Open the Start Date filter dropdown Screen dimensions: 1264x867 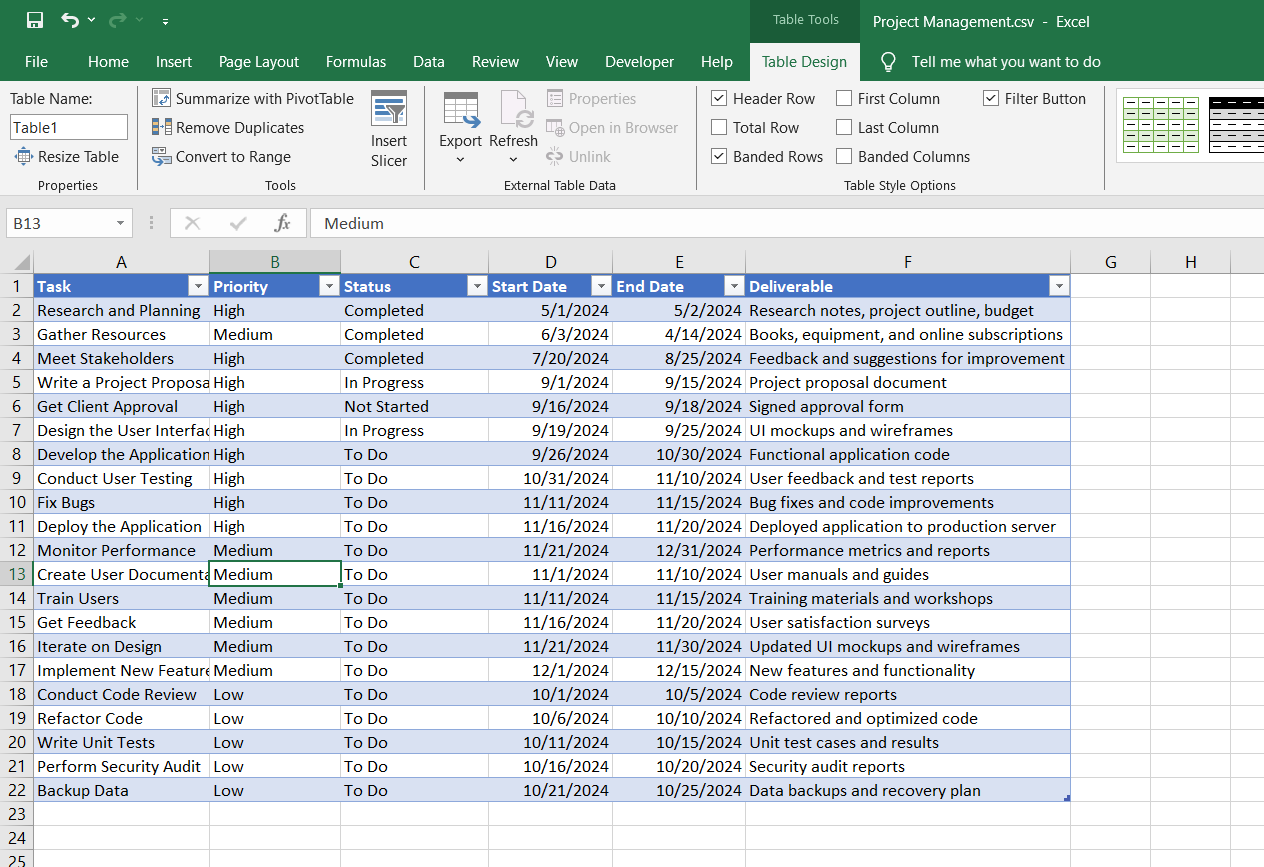[601, 286]
